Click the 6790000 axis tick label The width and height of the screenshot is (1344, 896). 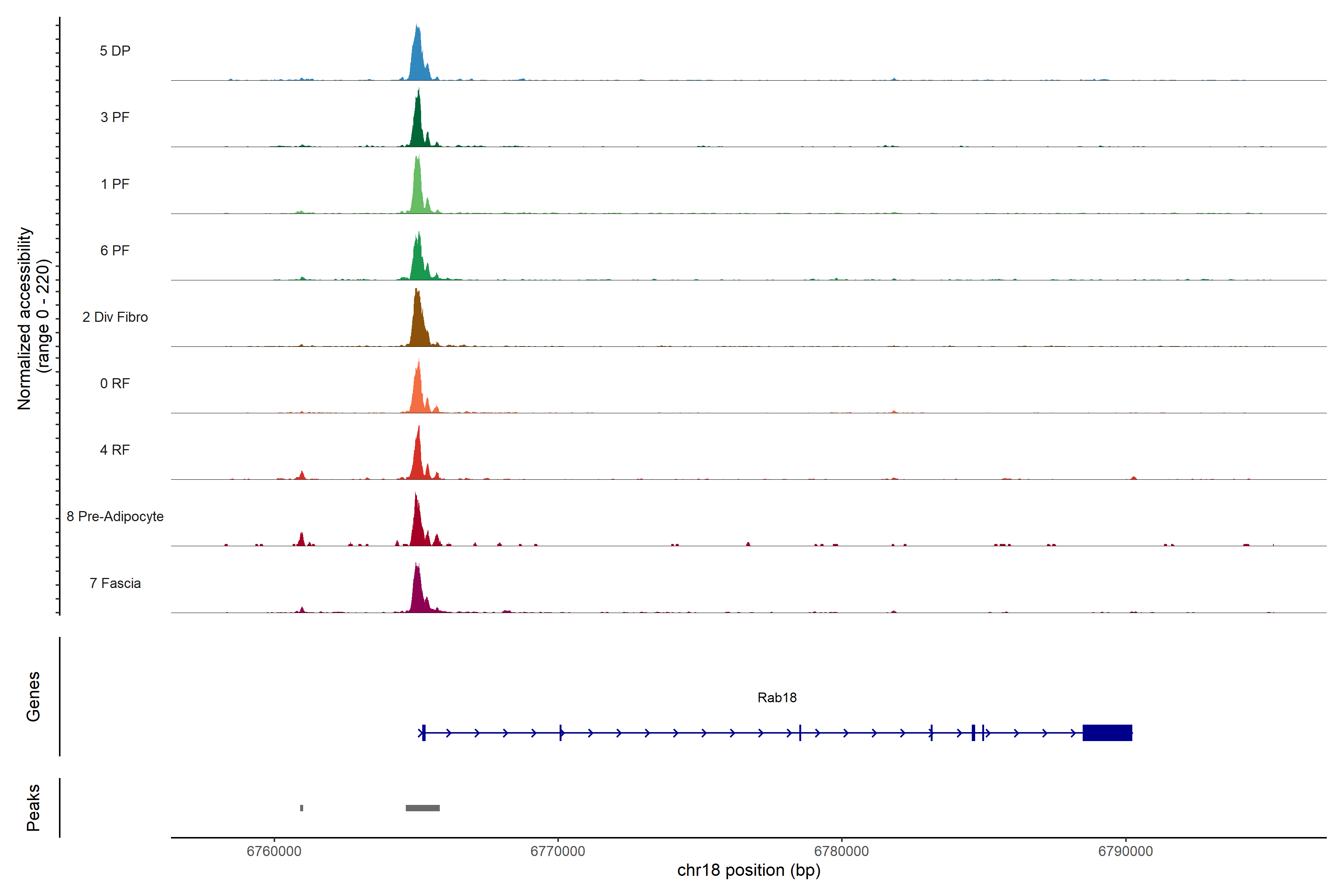(x=1125, y=851)
